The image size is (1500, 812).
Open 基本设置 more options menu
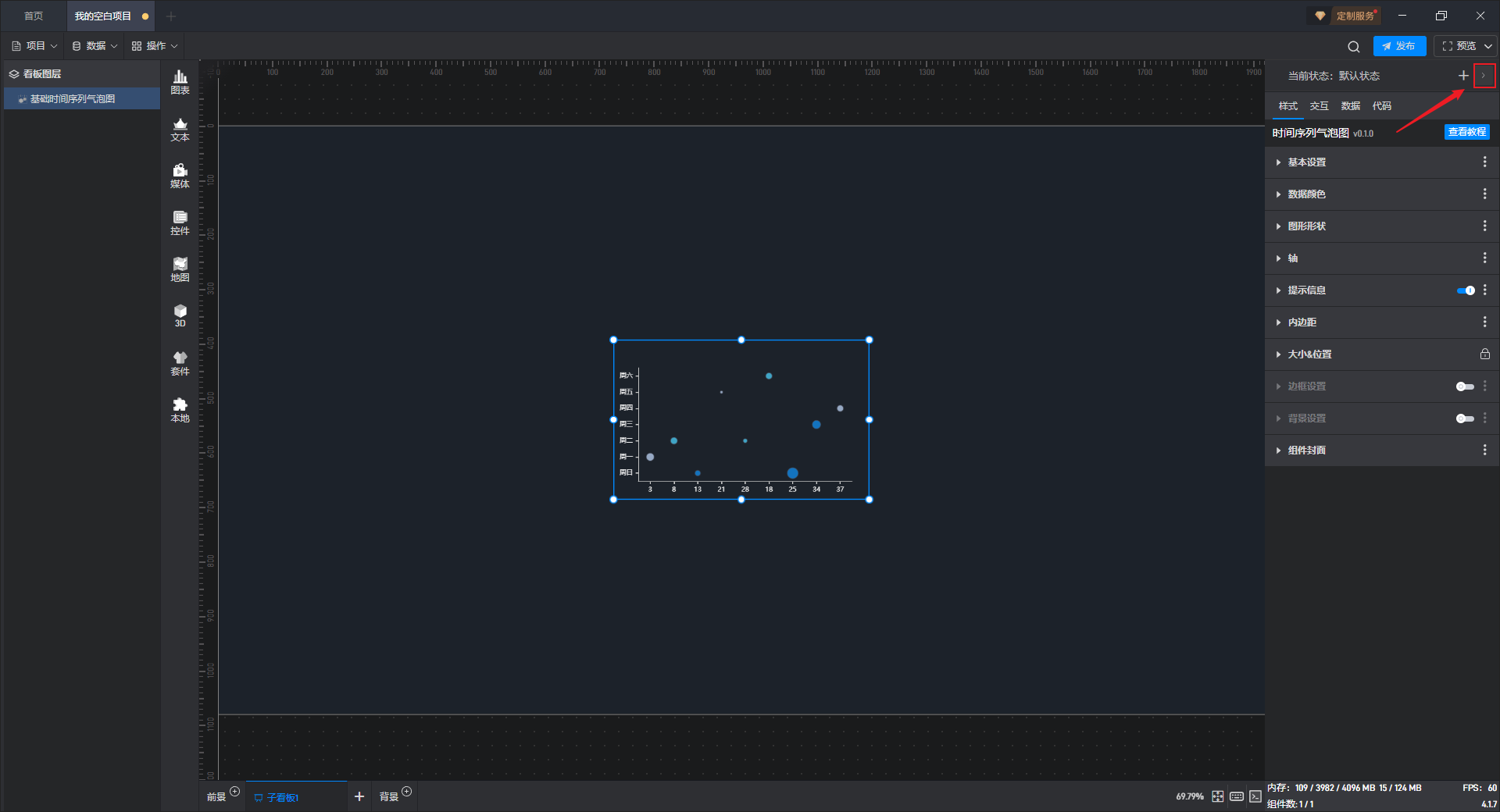tap(1484, 162)
